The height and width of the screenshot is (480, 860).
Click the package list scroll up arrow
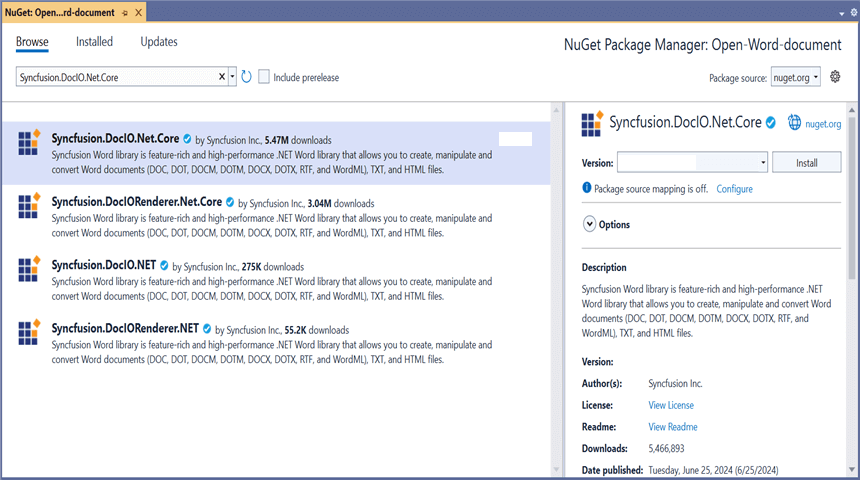[556, 110]
